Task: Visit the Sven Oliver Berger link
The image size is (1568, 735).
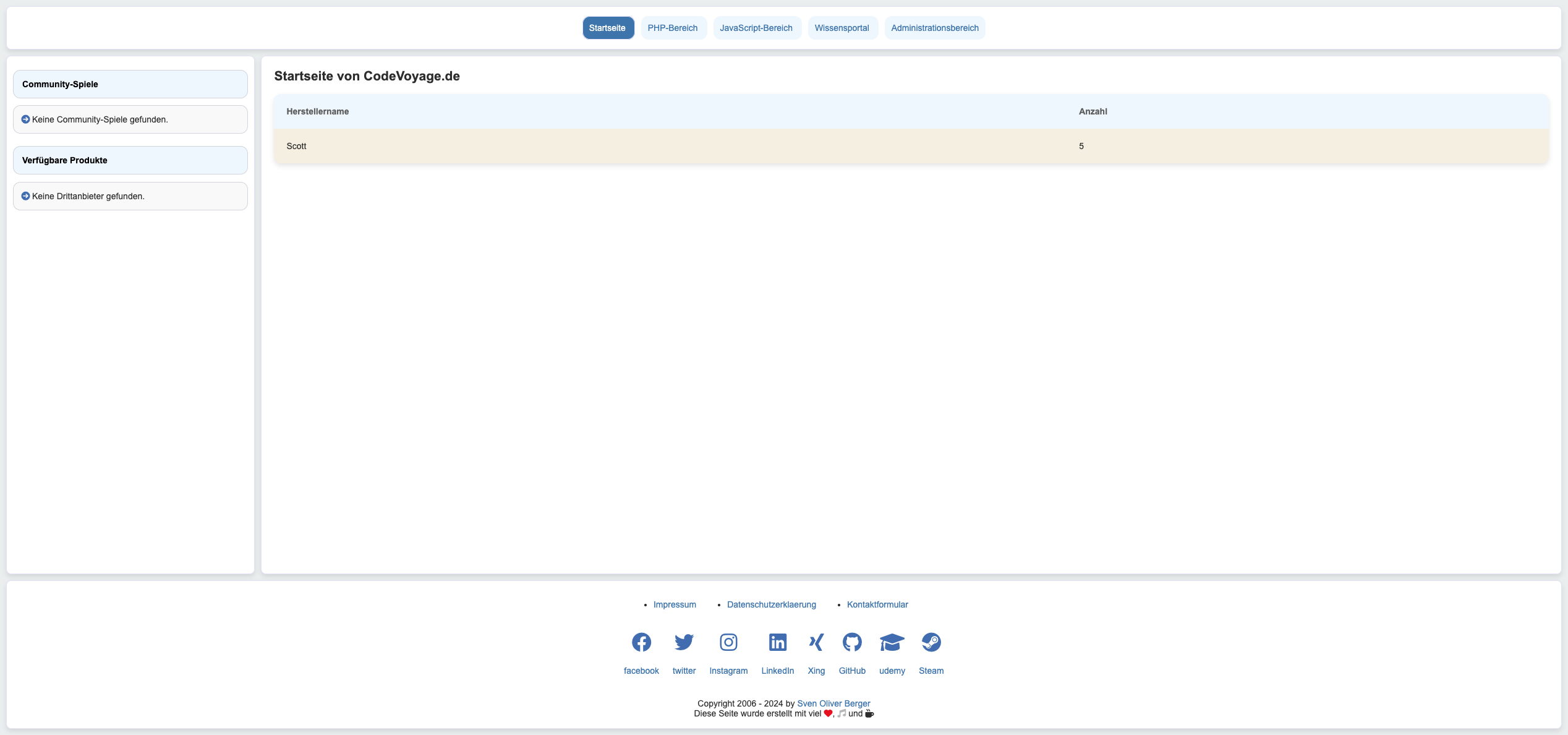Action: click(x=833, y=703)
